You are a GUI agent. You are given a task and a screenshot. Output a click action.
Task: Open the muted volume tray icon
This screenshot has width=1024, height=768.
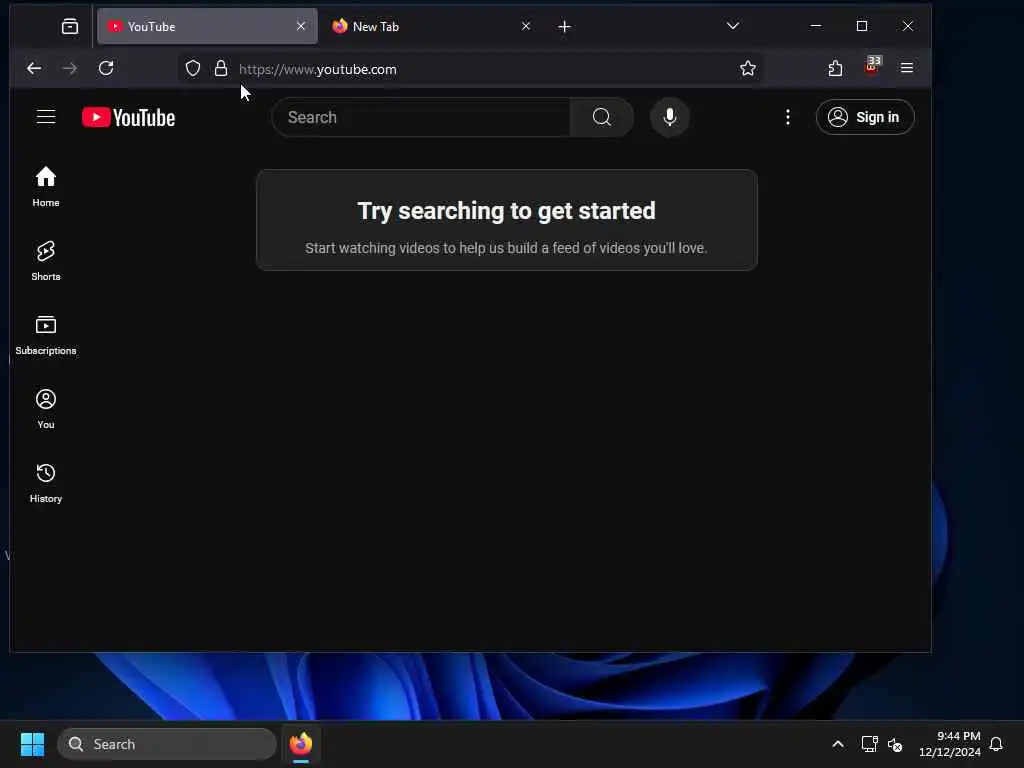tap(895, 744)
